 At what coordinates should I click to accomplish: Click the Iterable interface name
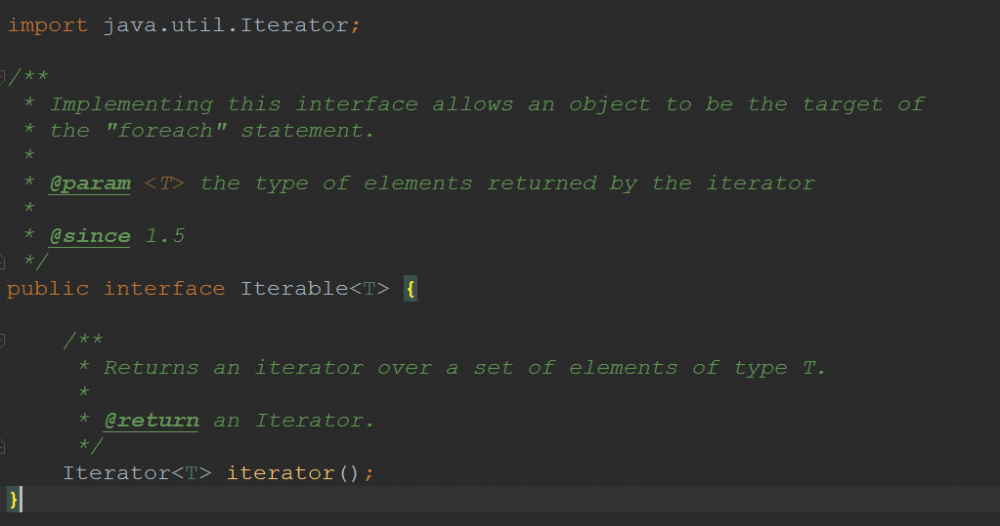(294, 289)
